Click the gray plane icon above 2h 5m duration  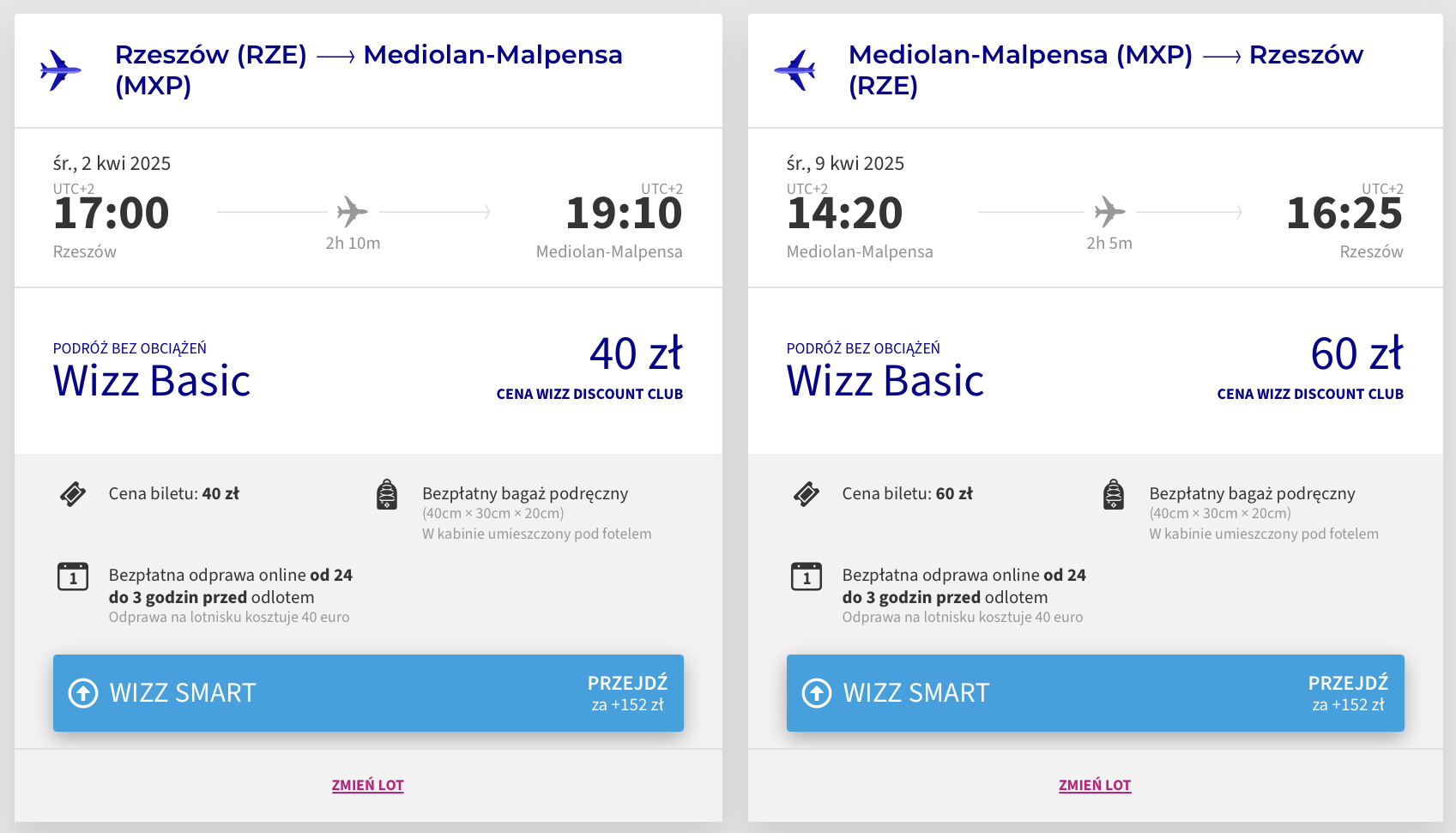tap(1109, 211)
